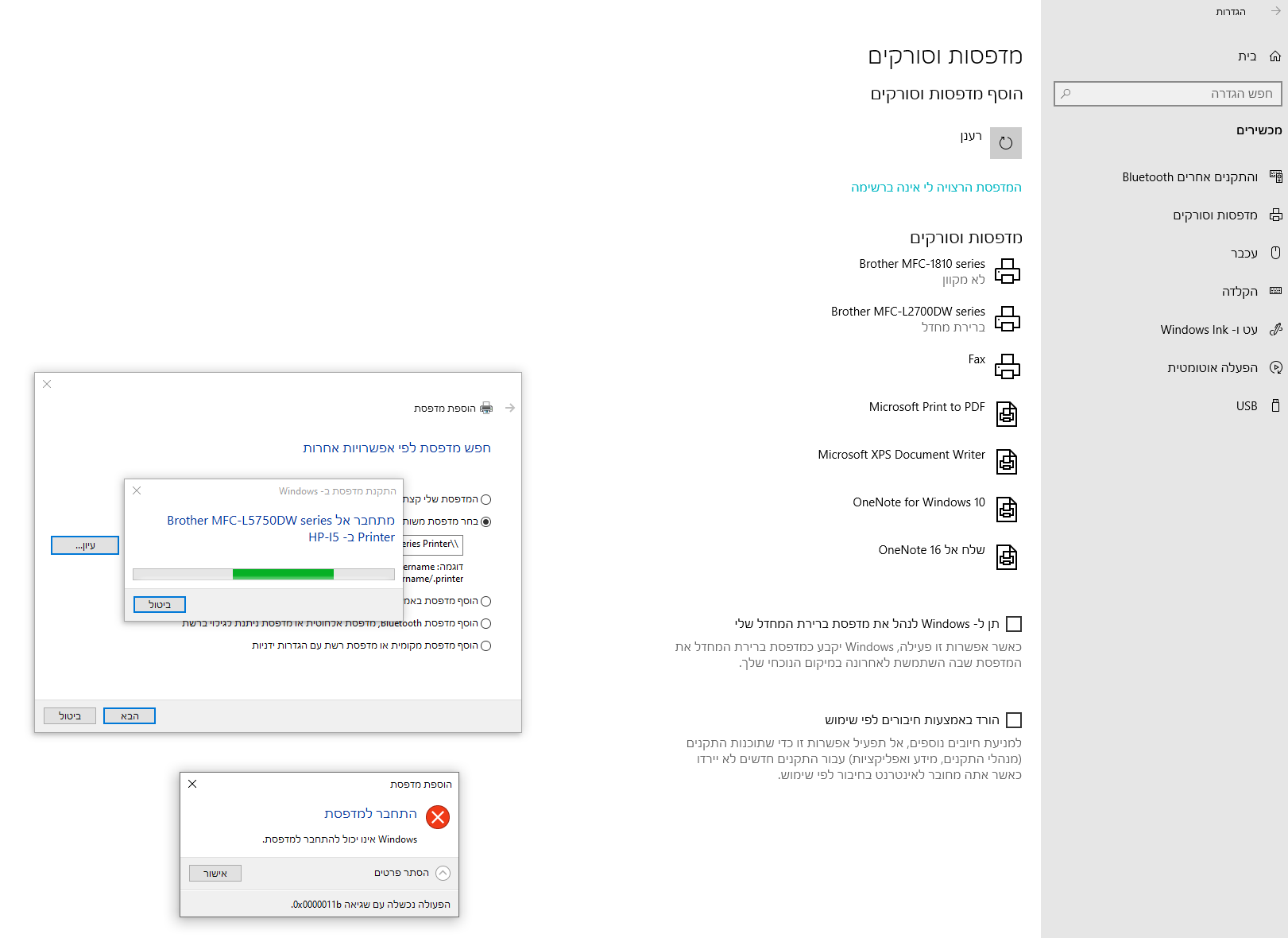Select shared printer by name radio button
Image resolution: width=1288 pixels, height=938 pixels.
pos(486,522)
